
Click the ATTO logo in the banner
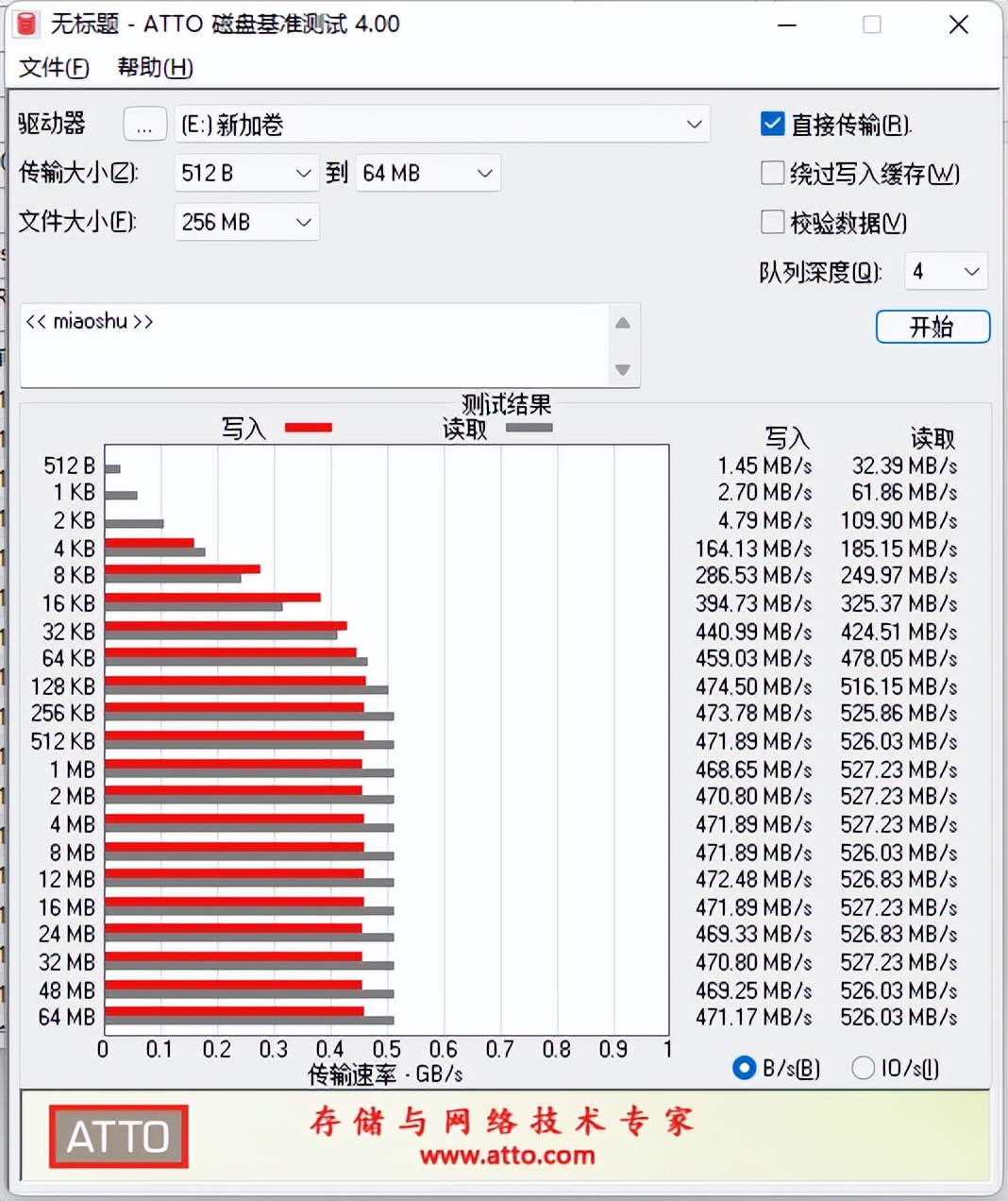click(119, 1136)
